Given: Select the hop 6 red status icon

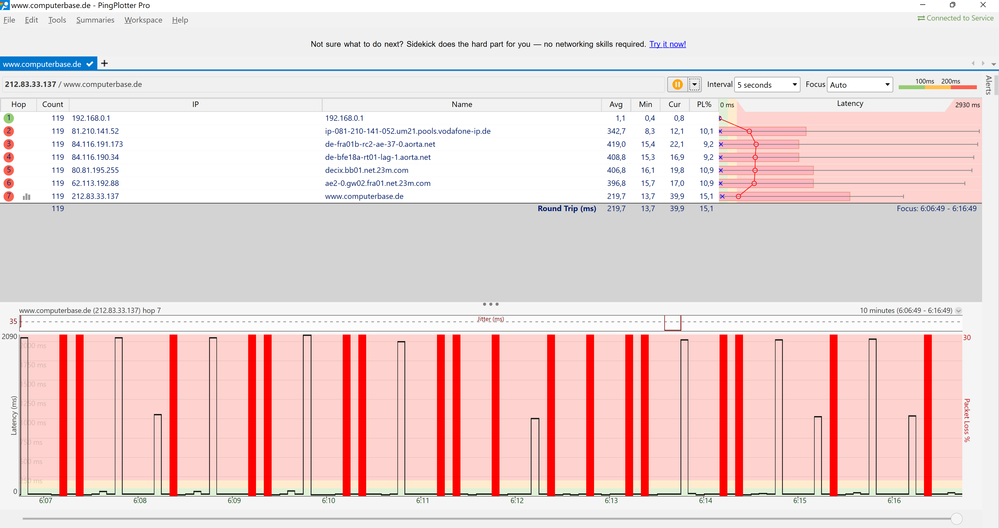Looking at the screenshot, I should tap(8, 183).
